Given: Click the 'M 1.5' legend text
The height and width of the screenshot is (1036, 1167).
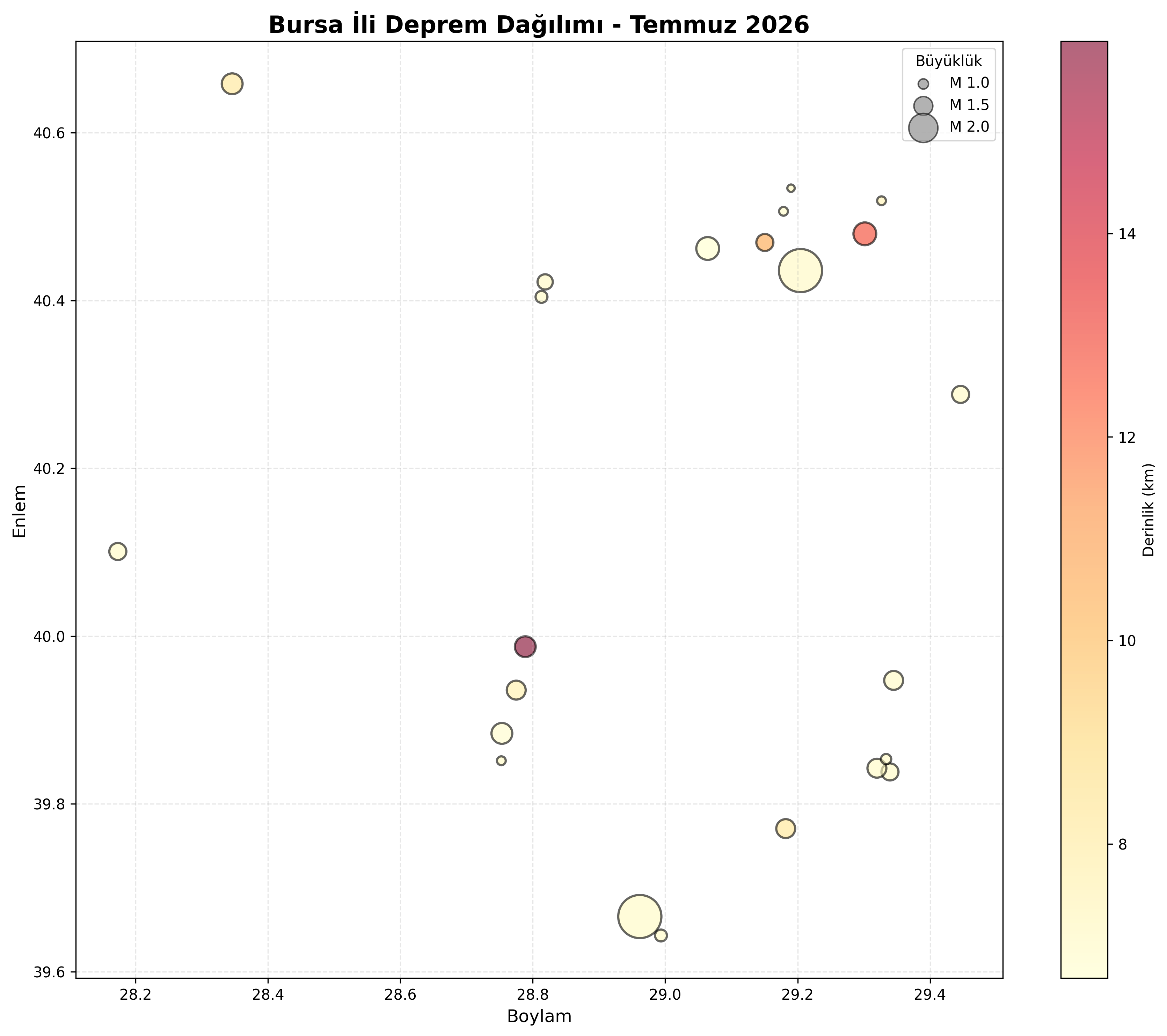Looking at the screenshot, I should (969, 105).
